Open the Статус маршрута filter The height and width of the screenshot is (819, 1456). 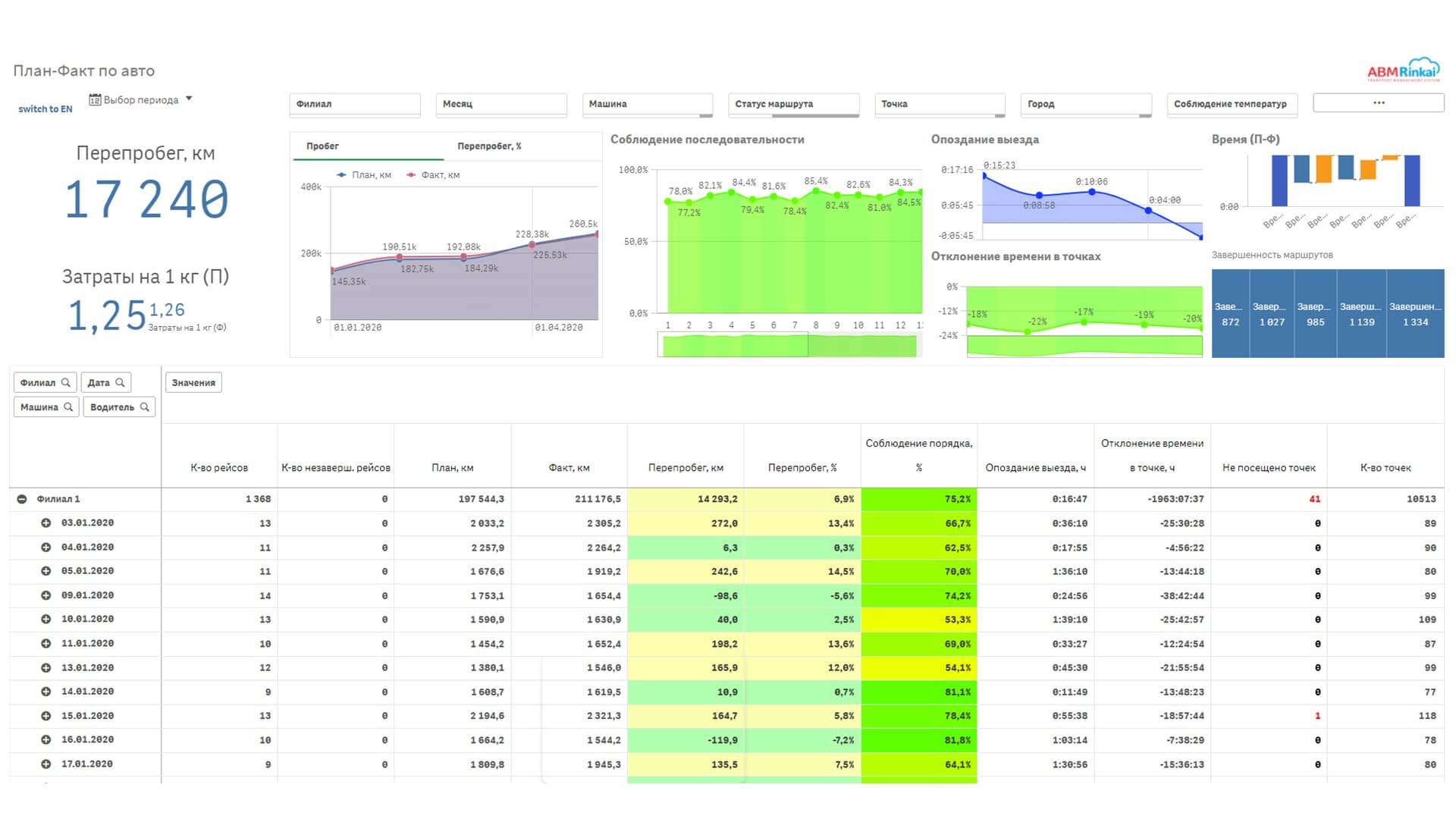[x=794, y=104]
